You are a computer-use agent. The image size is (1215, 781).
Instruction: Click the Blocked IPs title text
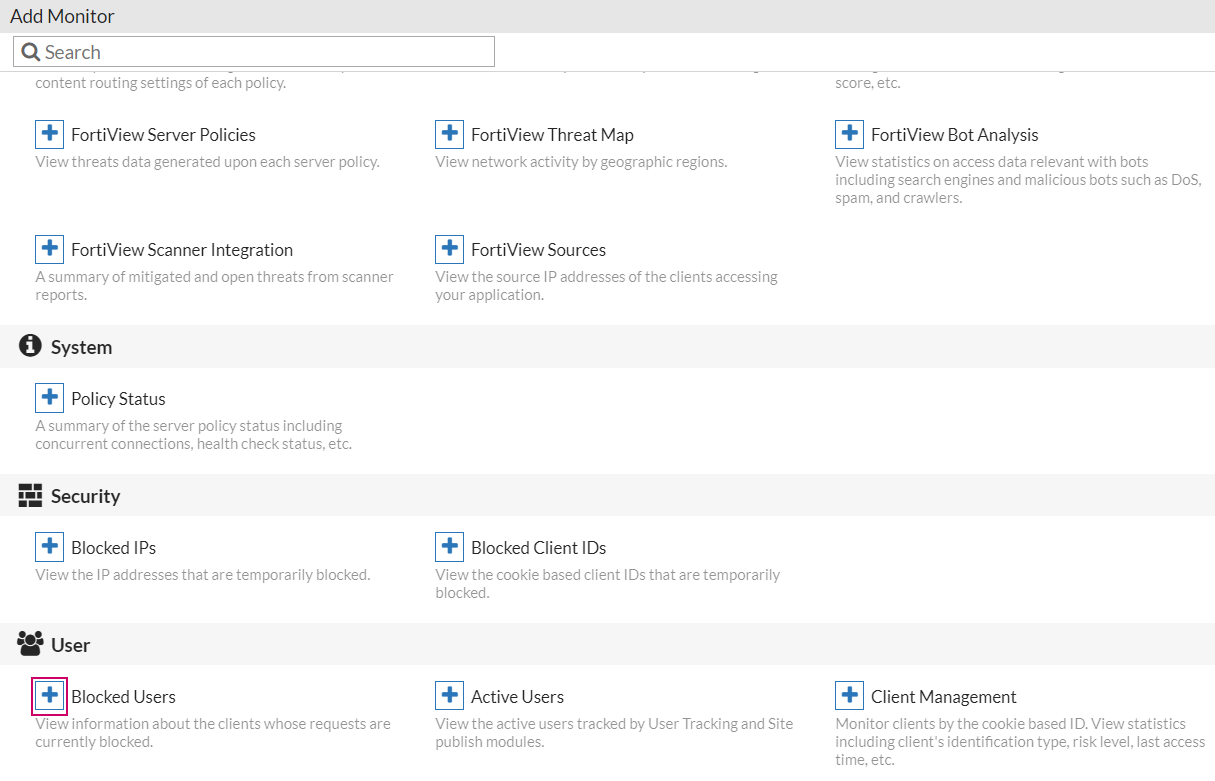click(x=113, y=548)
